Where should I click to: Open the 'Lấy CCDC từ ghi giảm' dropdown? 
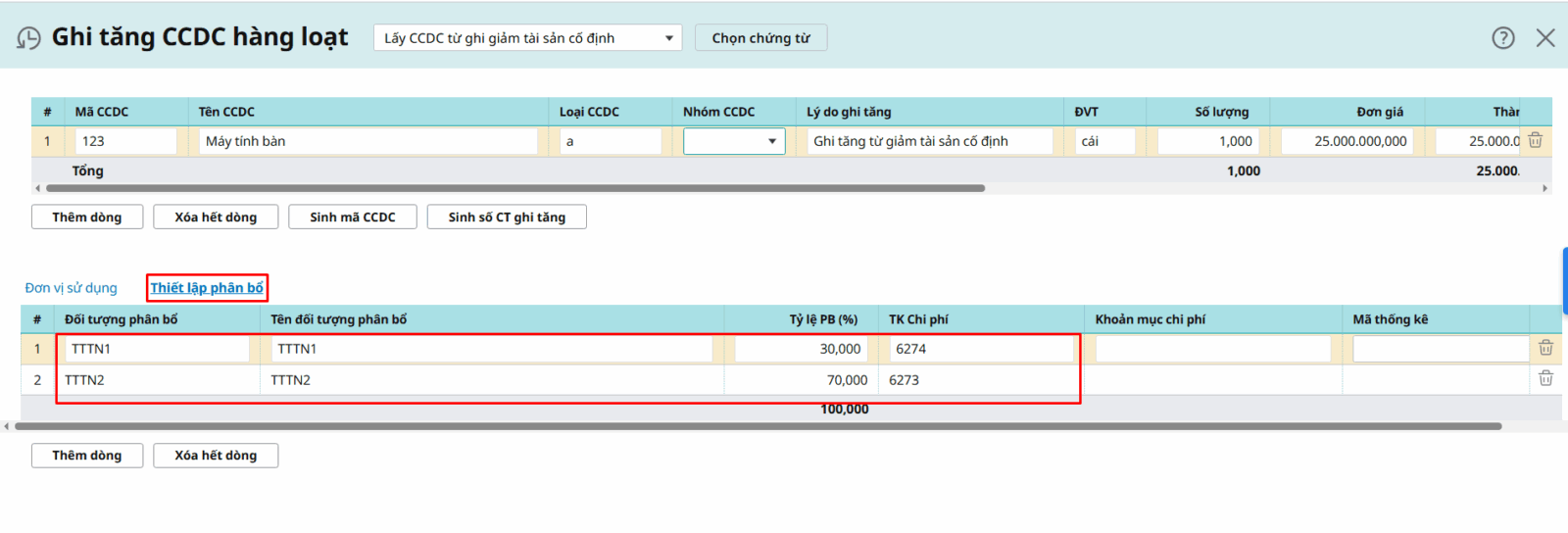click(x=527, y=38)
